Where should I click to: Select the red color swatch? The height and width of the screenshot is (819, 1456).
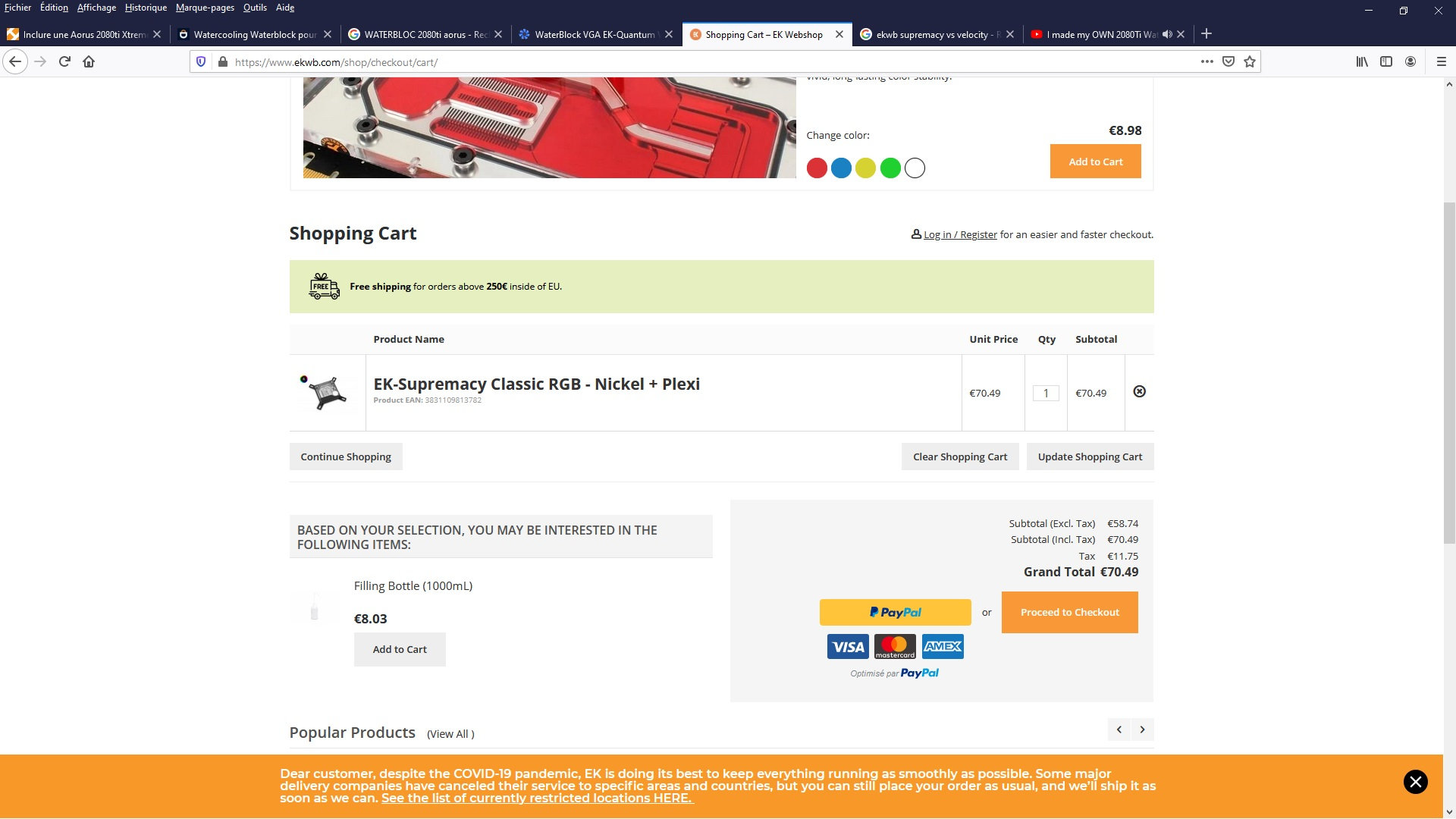click(x=817, y=168)
